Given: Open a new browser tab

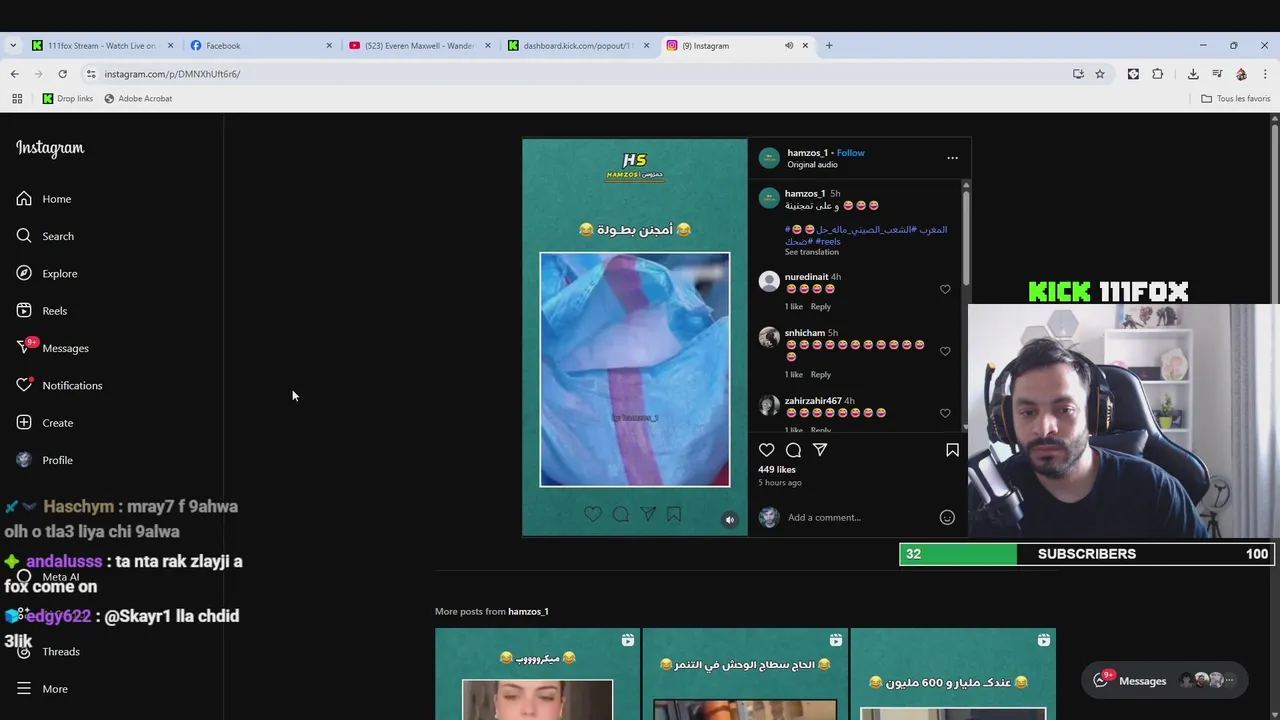Looking at the screenshot, I should tap(829, 45).
